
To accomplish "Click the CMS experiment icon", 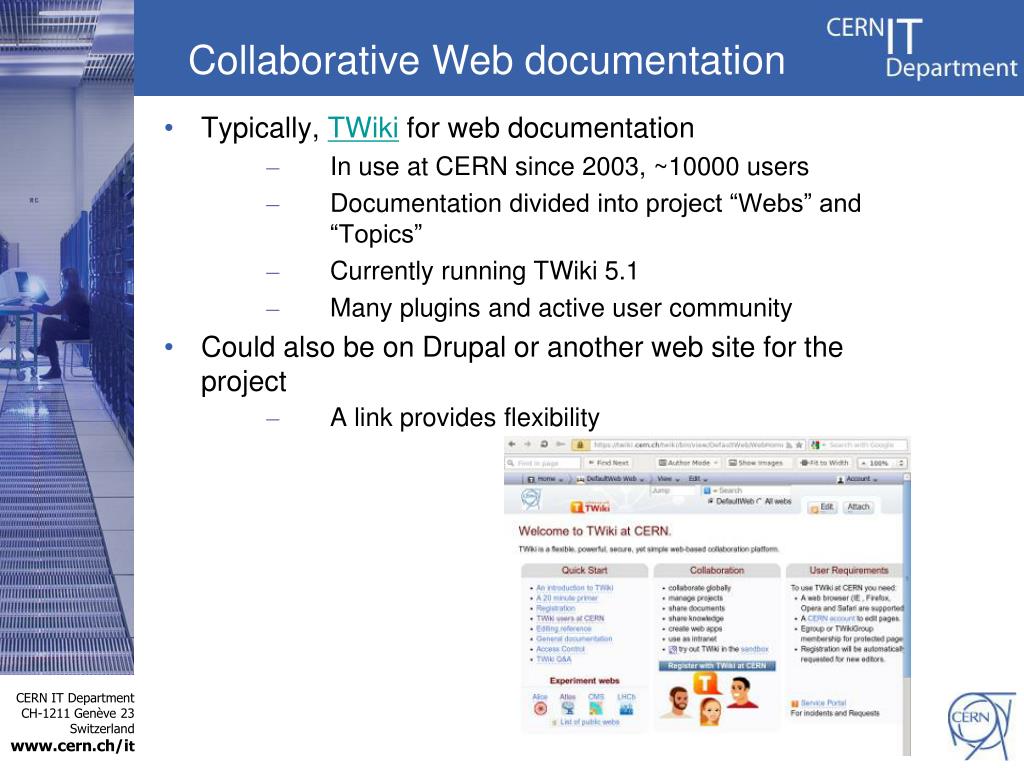I will point(596,709).
